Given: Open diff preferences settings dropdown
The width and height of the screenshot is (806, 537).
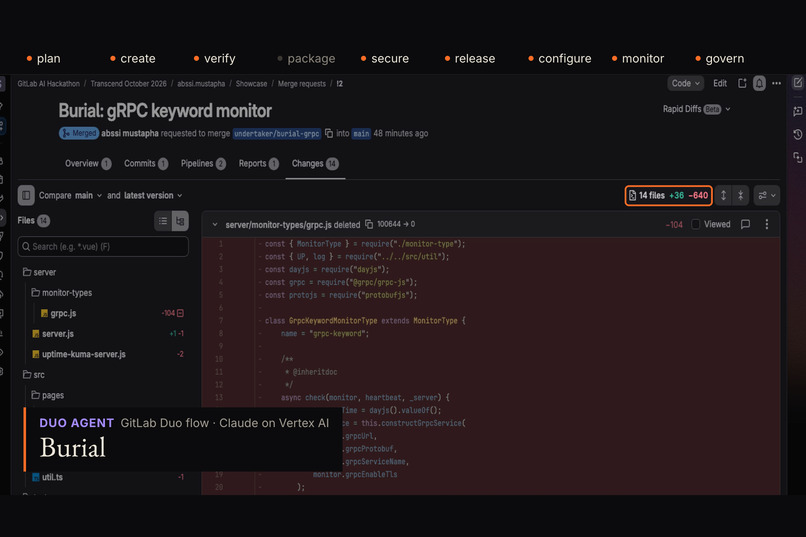Looking at the screenshot, I should pos(767,195).
